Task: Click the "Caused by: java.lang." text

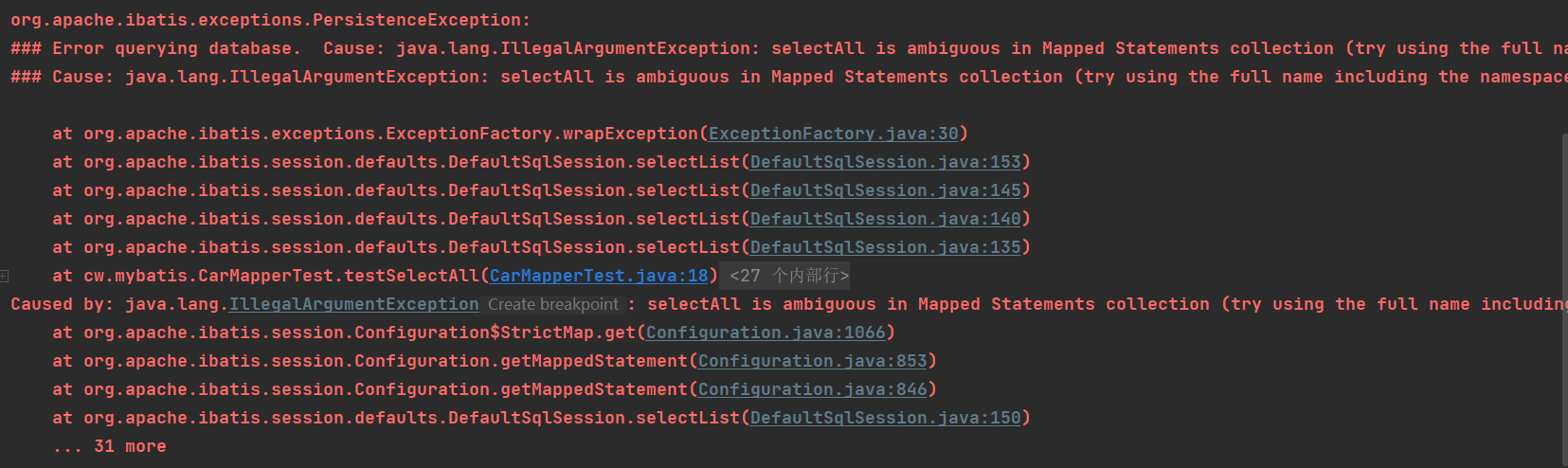Action: 118,304
